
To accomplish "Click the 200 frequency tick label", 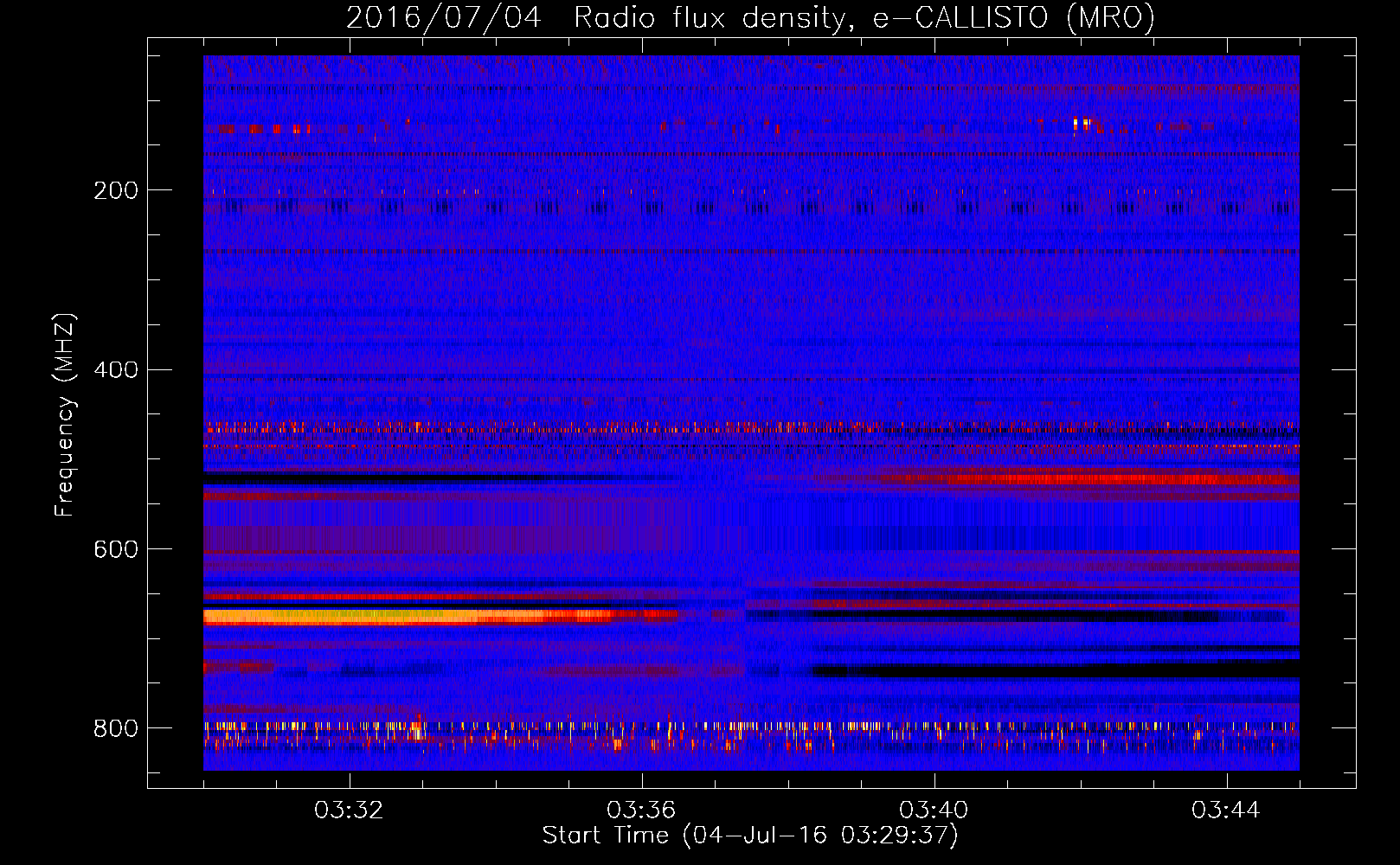I will point(116,190).
